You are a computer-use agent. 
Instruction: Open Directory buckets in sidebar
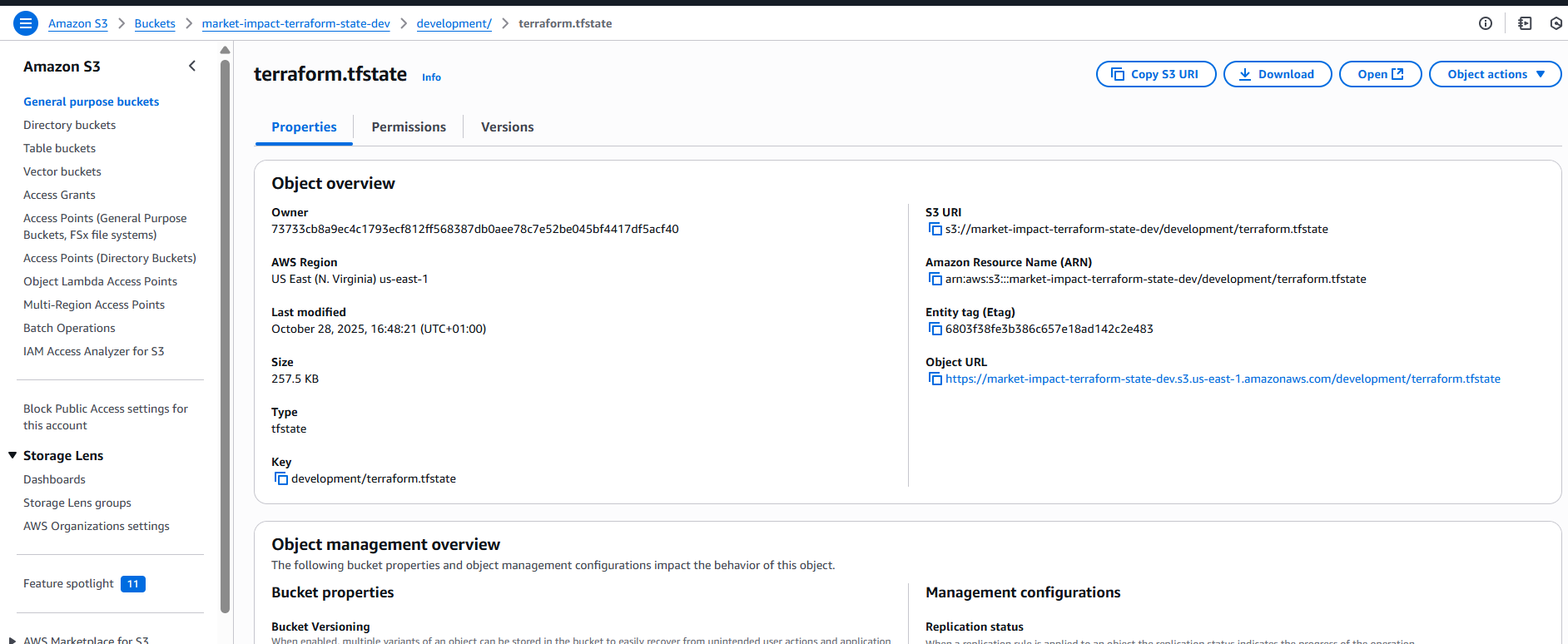point(69,125)
